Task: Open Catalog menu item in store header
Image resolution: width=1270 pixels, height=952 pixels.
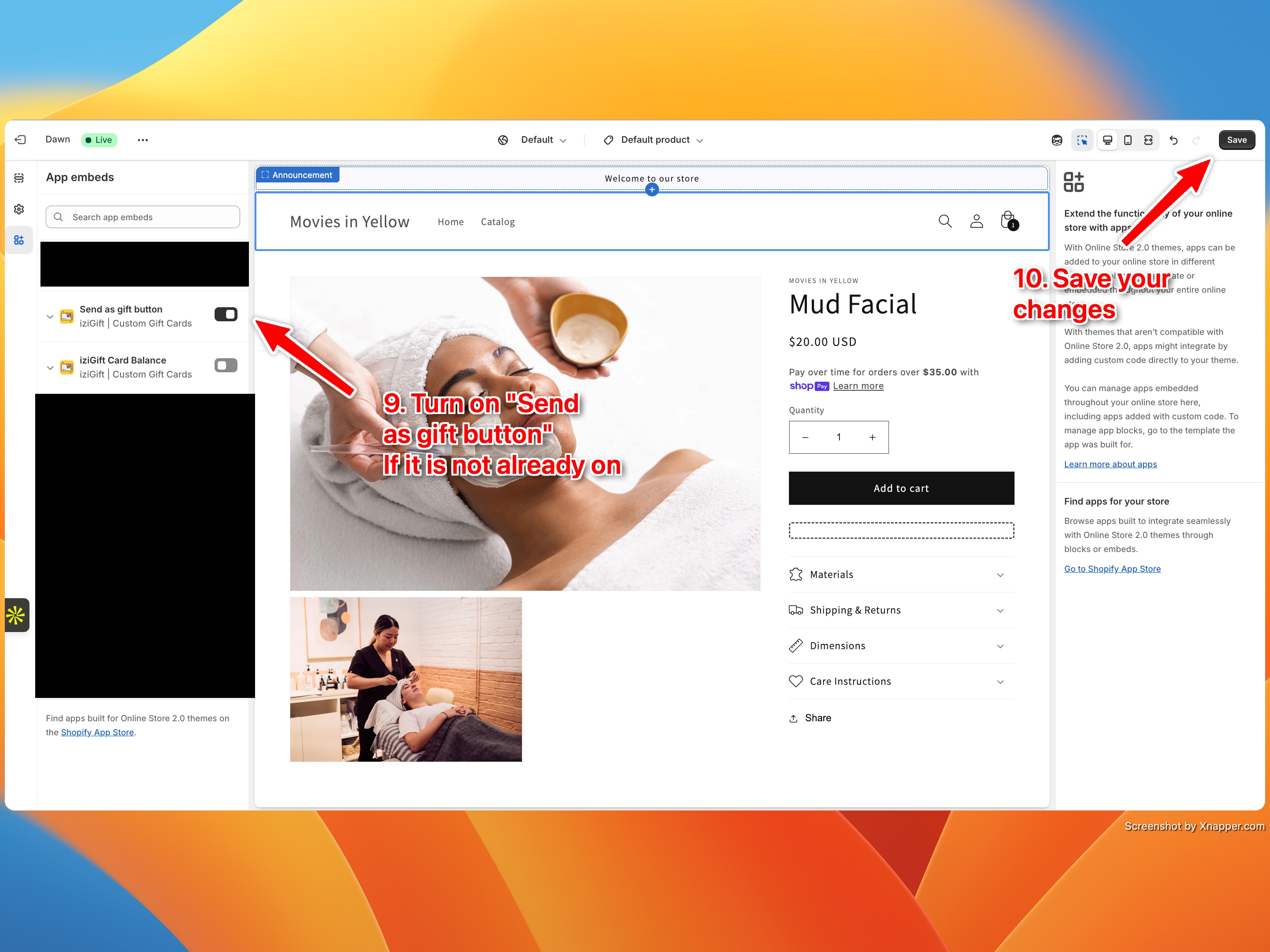Action: (497, 222)
